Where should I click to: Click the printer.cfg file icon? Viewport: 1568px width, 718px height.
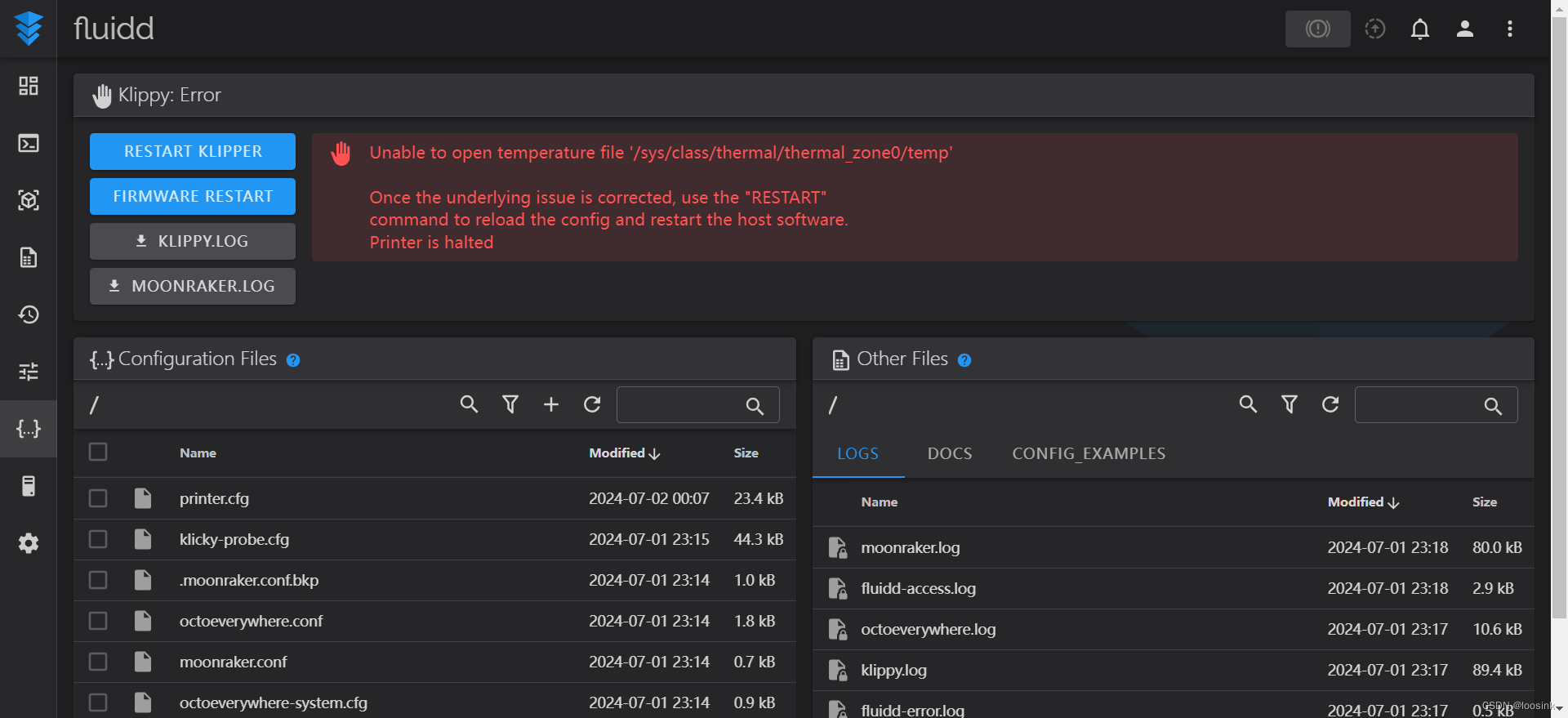pos(143,498)
